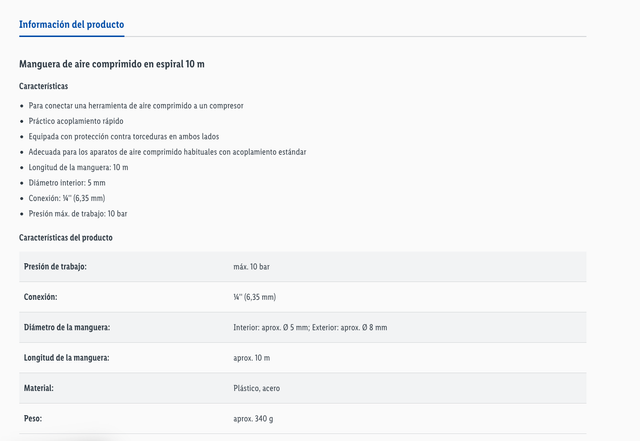Viewport: 640px width, 441px height.
Task: Click the Presión máx. de trabajo bullet
Action: point(78,214)
